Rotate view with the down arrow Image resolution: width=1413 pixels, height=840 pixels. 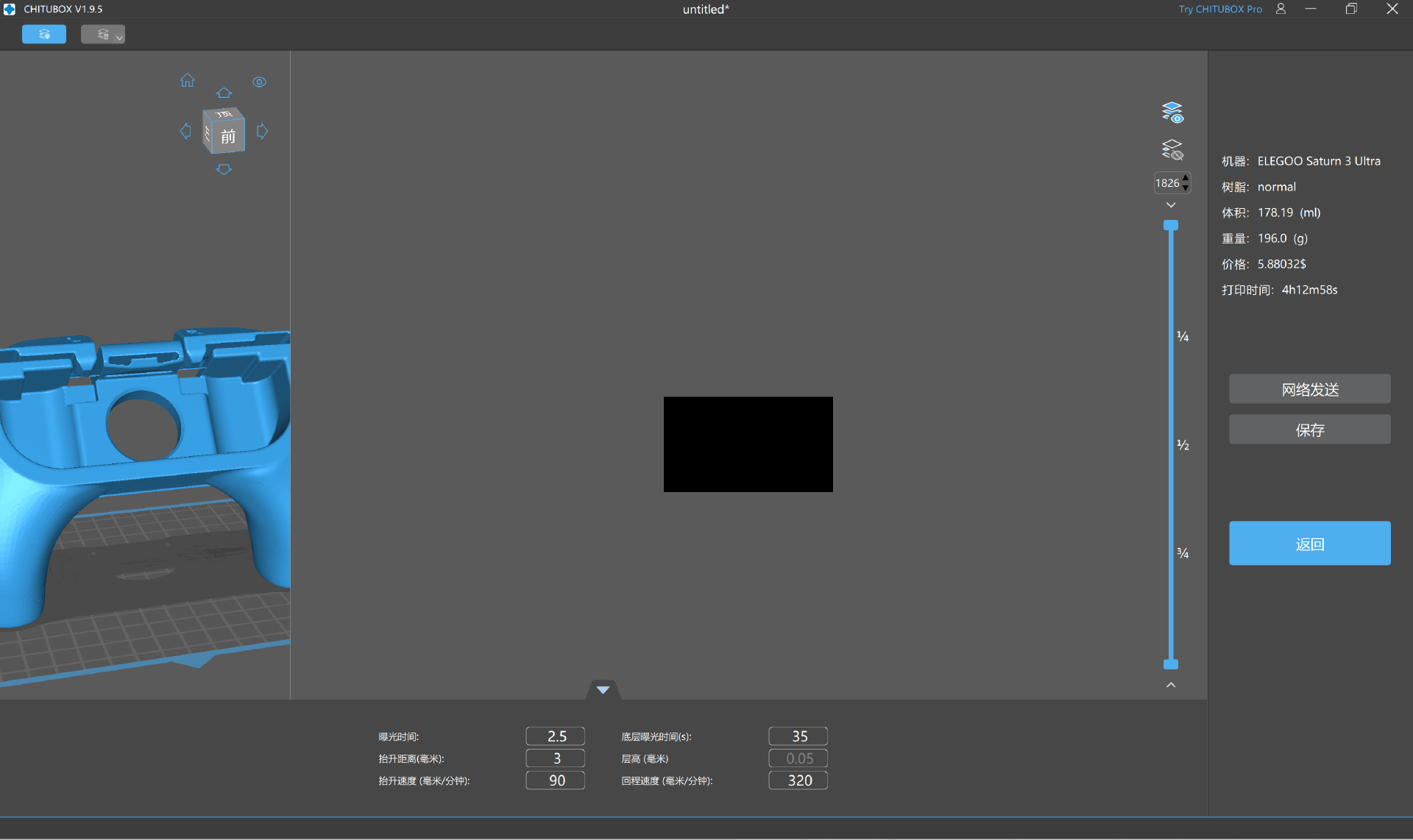tap(224, 169)
